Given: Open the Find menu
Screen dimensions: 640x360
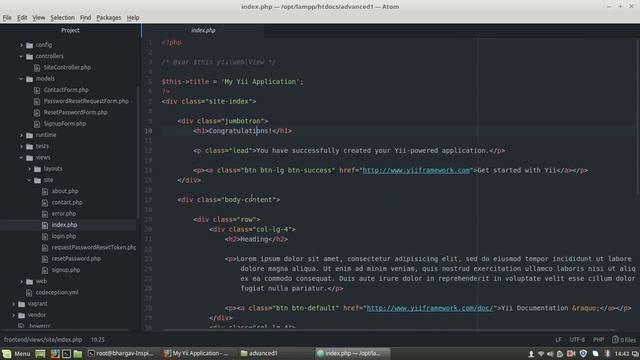Looking at the screenshot, I should click(85, 18).
